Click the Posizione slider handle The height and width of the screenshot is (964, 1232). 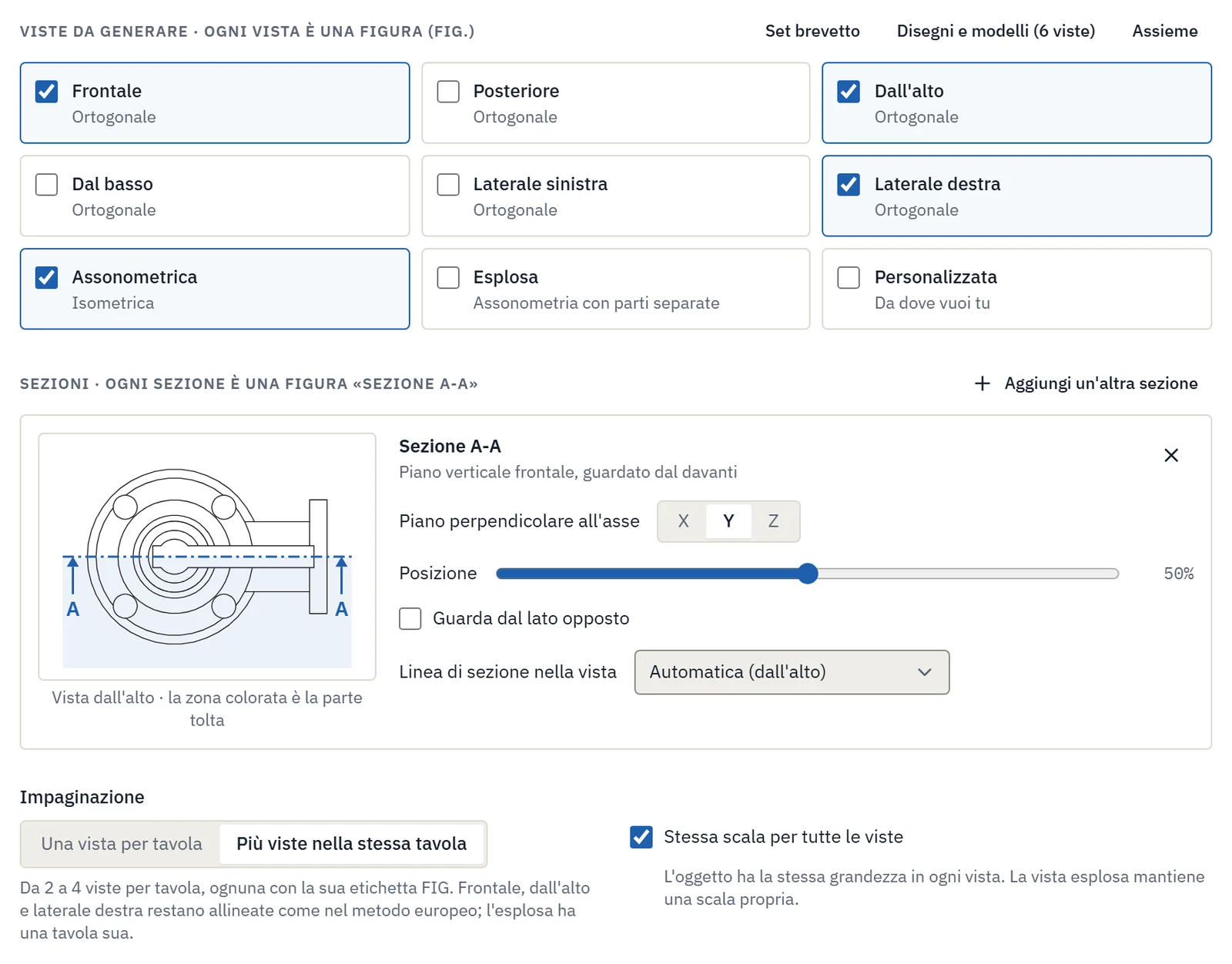click(x=808, y=574)
